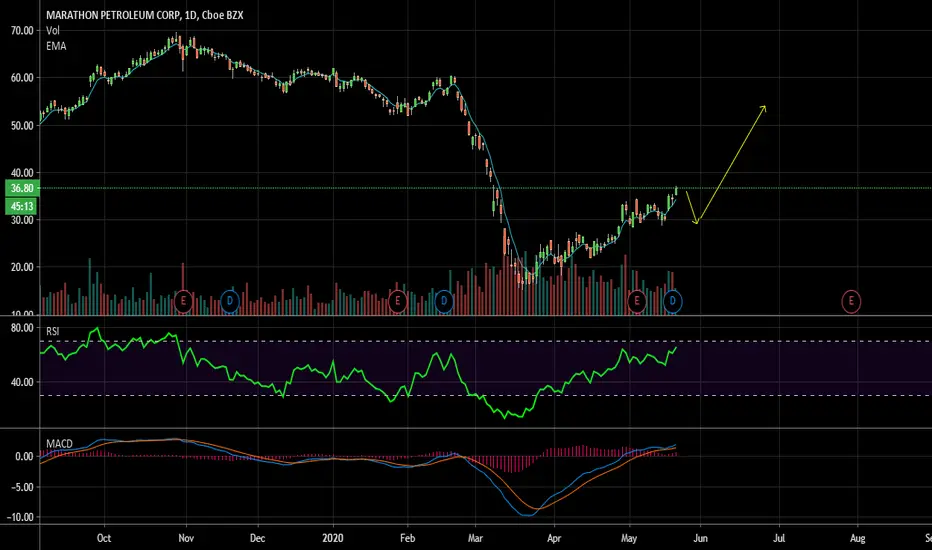Image resolution: width=932 pixels, height=550 pixels.
Task: Click the Dec label on time axis
Action: [x=257, y=538]
